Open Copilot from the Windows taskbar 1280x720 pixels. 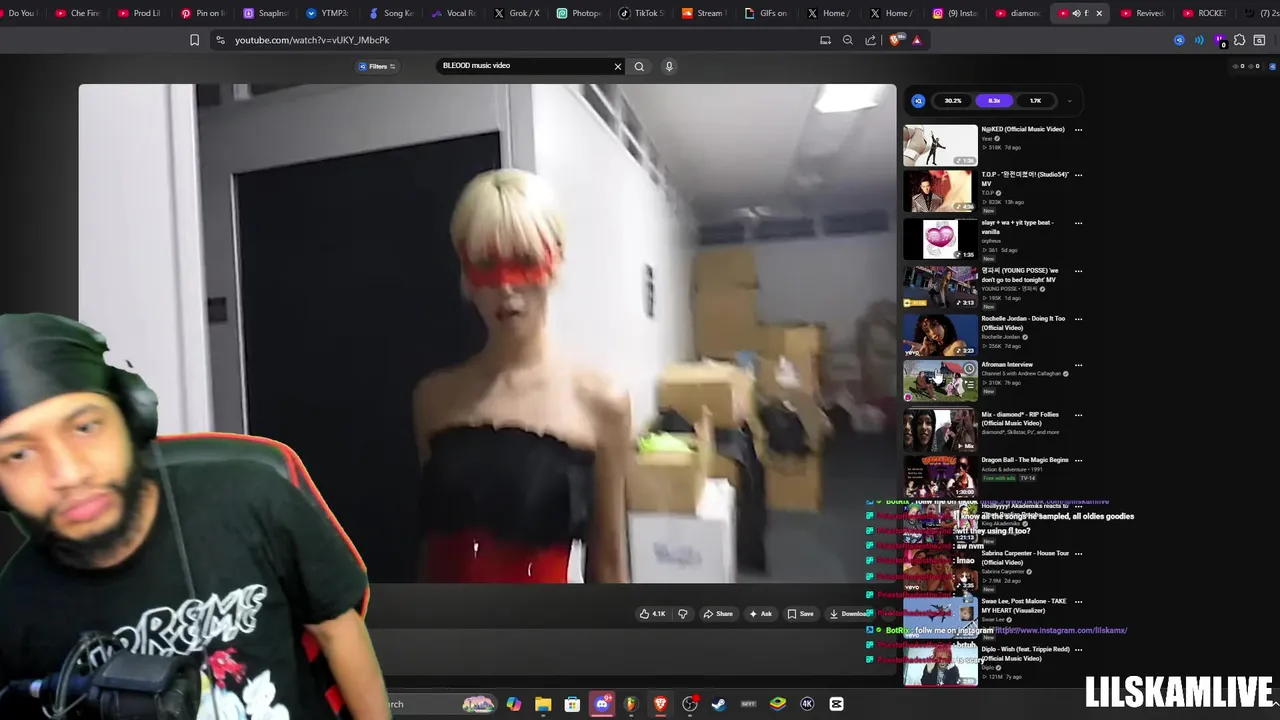(513, 704)
